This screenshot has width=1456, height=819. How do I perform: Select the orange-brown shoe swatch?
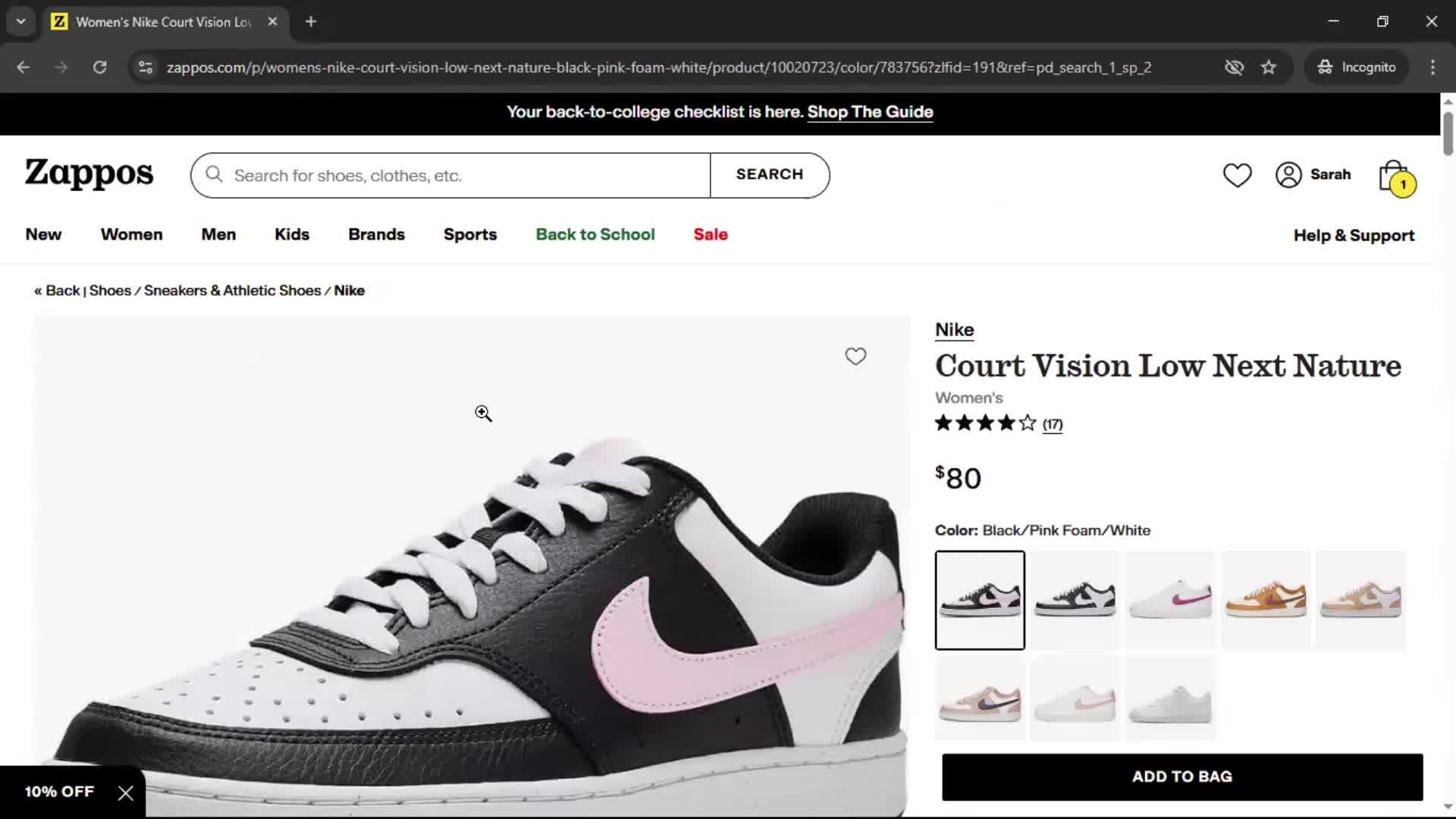1266,600
